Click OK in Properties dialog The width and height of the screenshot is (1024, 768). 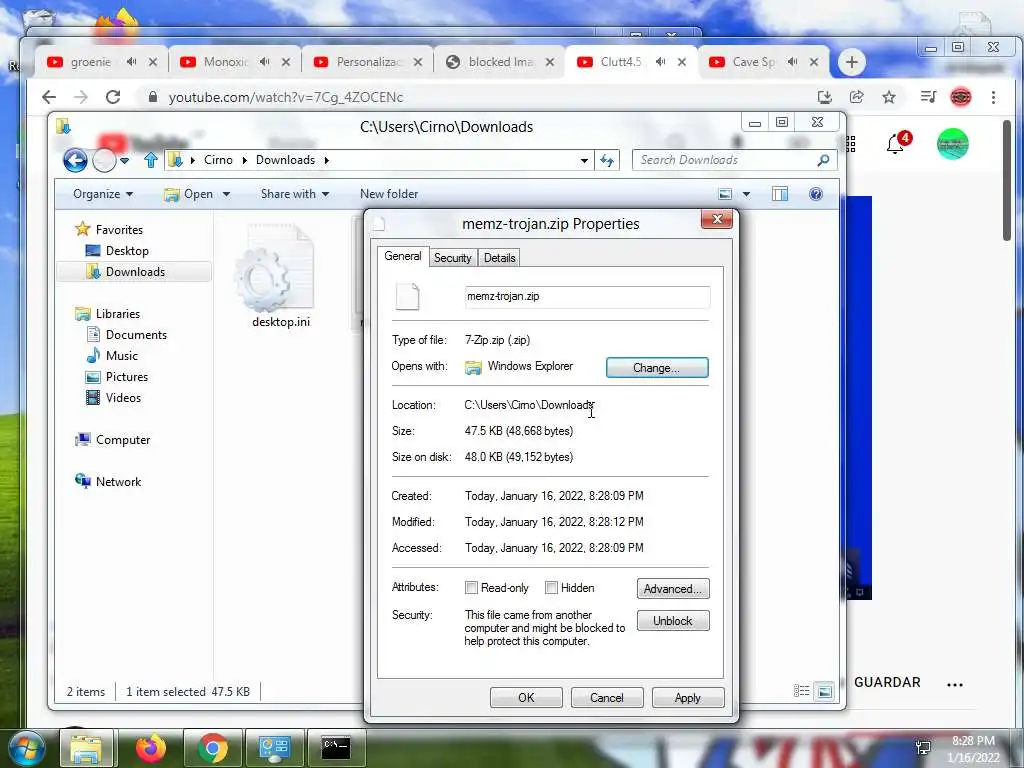point(526,697)
